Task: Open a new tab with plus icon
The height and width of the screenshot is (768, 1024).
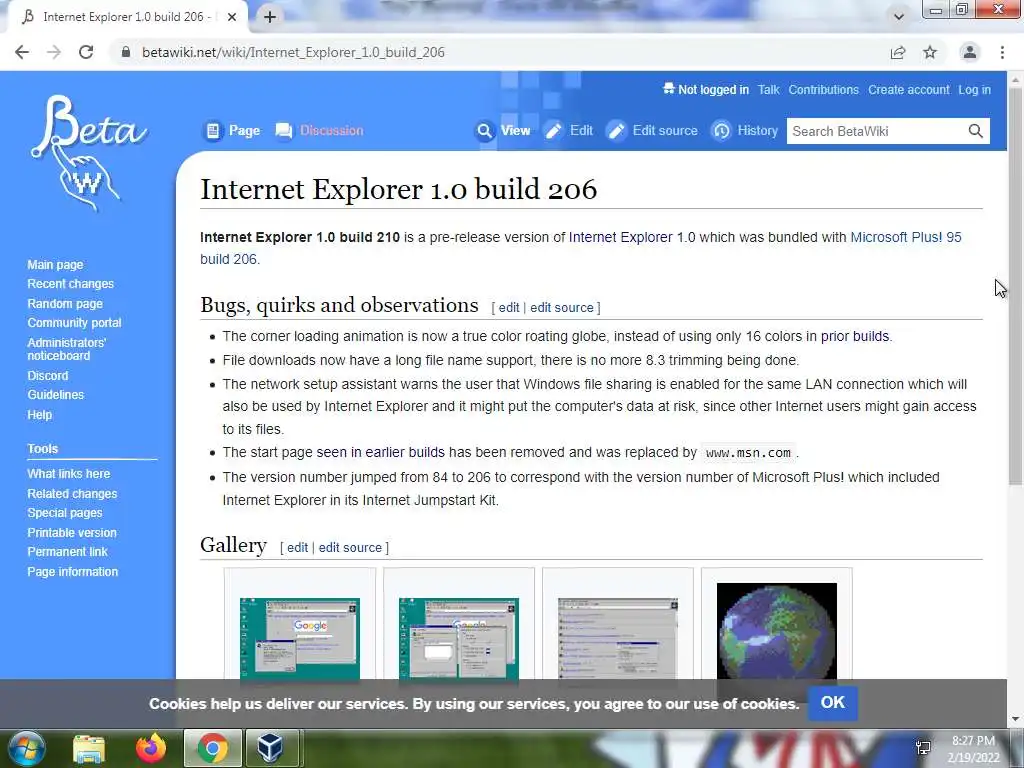Action: click(270, 17)
